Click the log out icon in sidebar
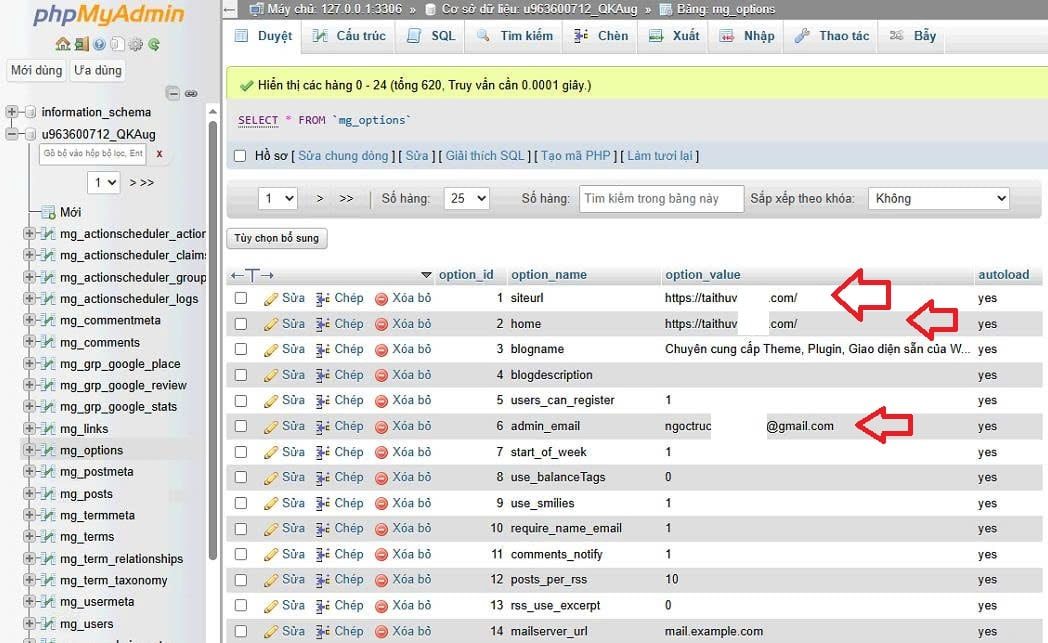The image size is (1048, 643). [x=81, y=44]
